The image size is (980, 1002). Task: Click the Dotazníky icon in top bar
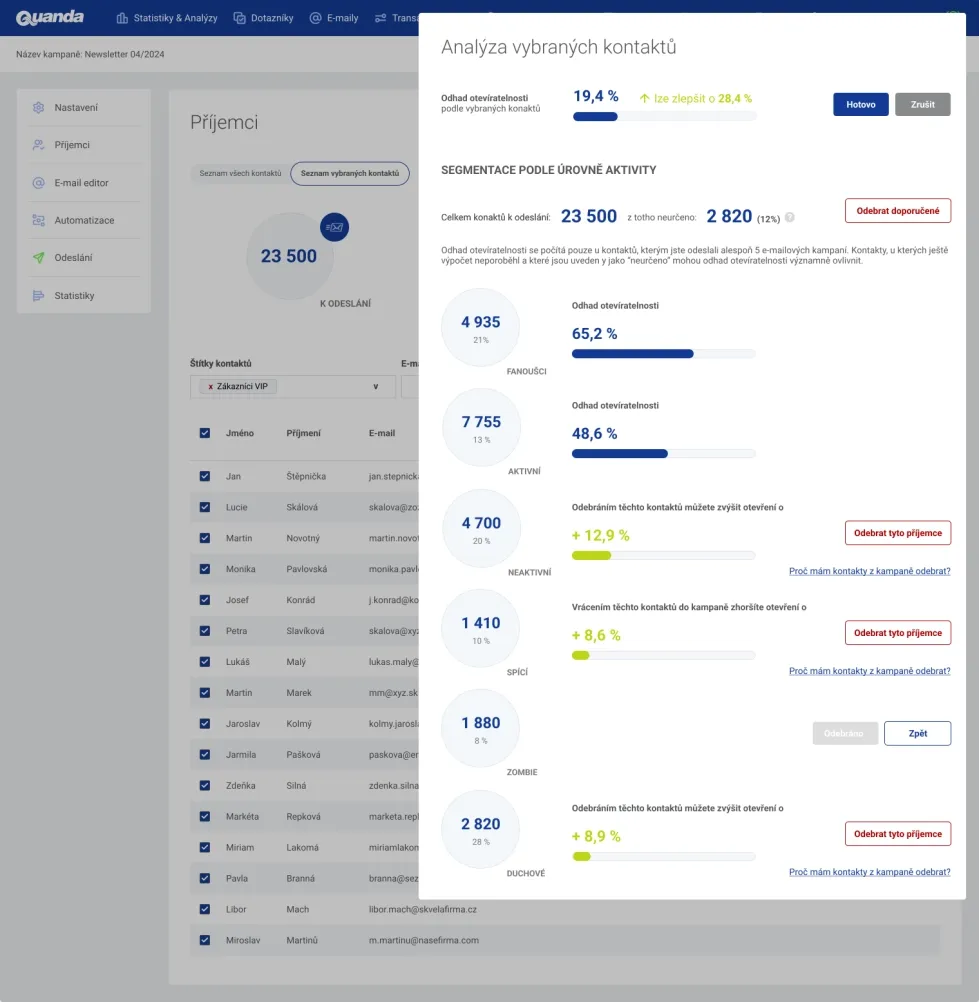point(240,18)
